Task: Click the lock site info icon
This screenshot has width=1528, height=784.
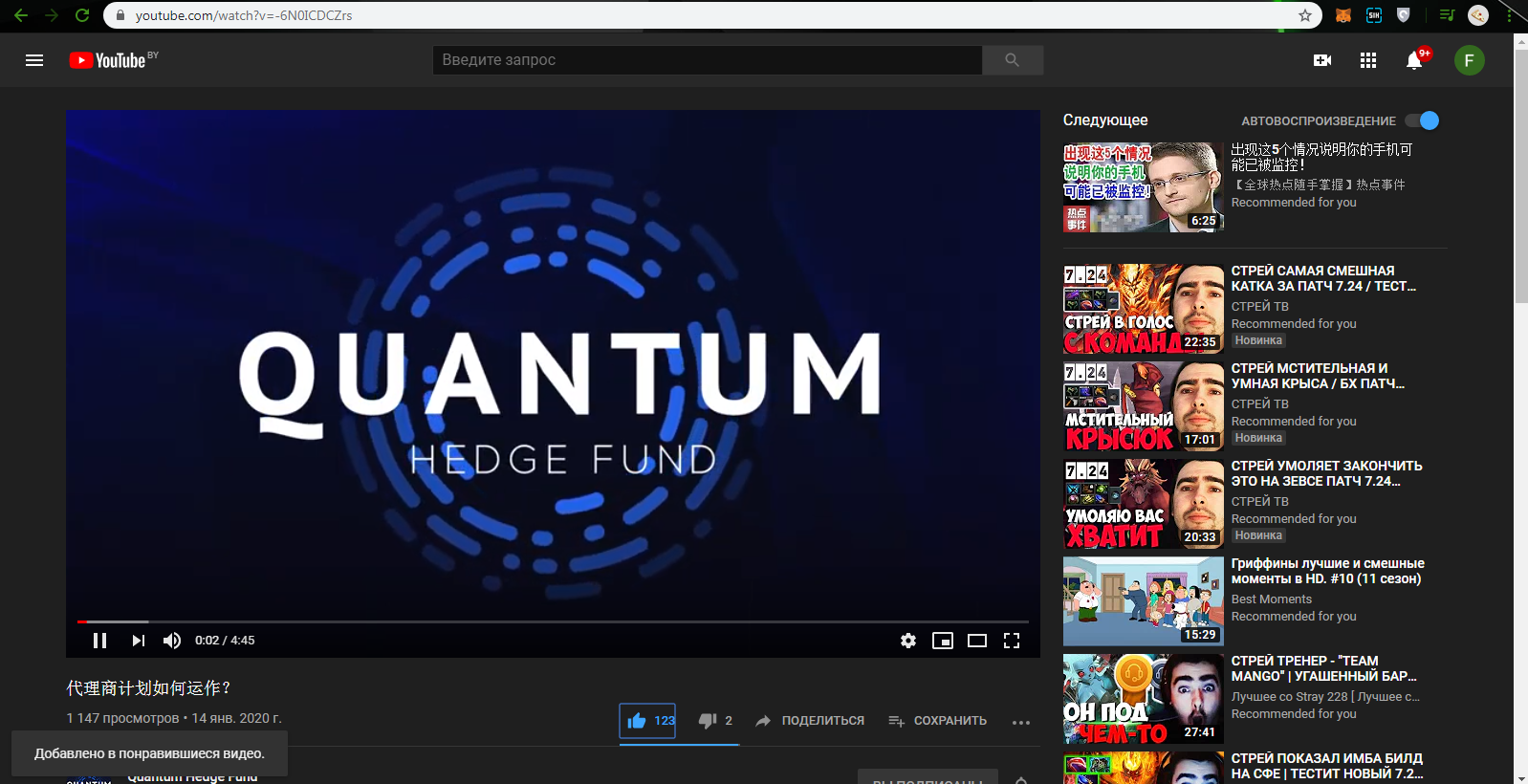Action: tap(120, 15)
